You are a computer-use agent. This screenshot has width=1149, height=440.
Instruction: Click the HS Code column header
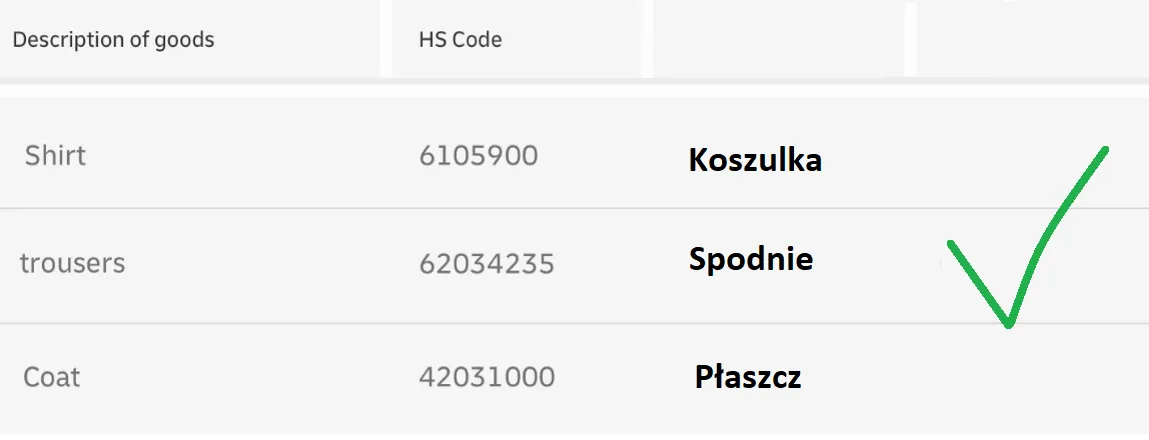click(x=460, y=40)
